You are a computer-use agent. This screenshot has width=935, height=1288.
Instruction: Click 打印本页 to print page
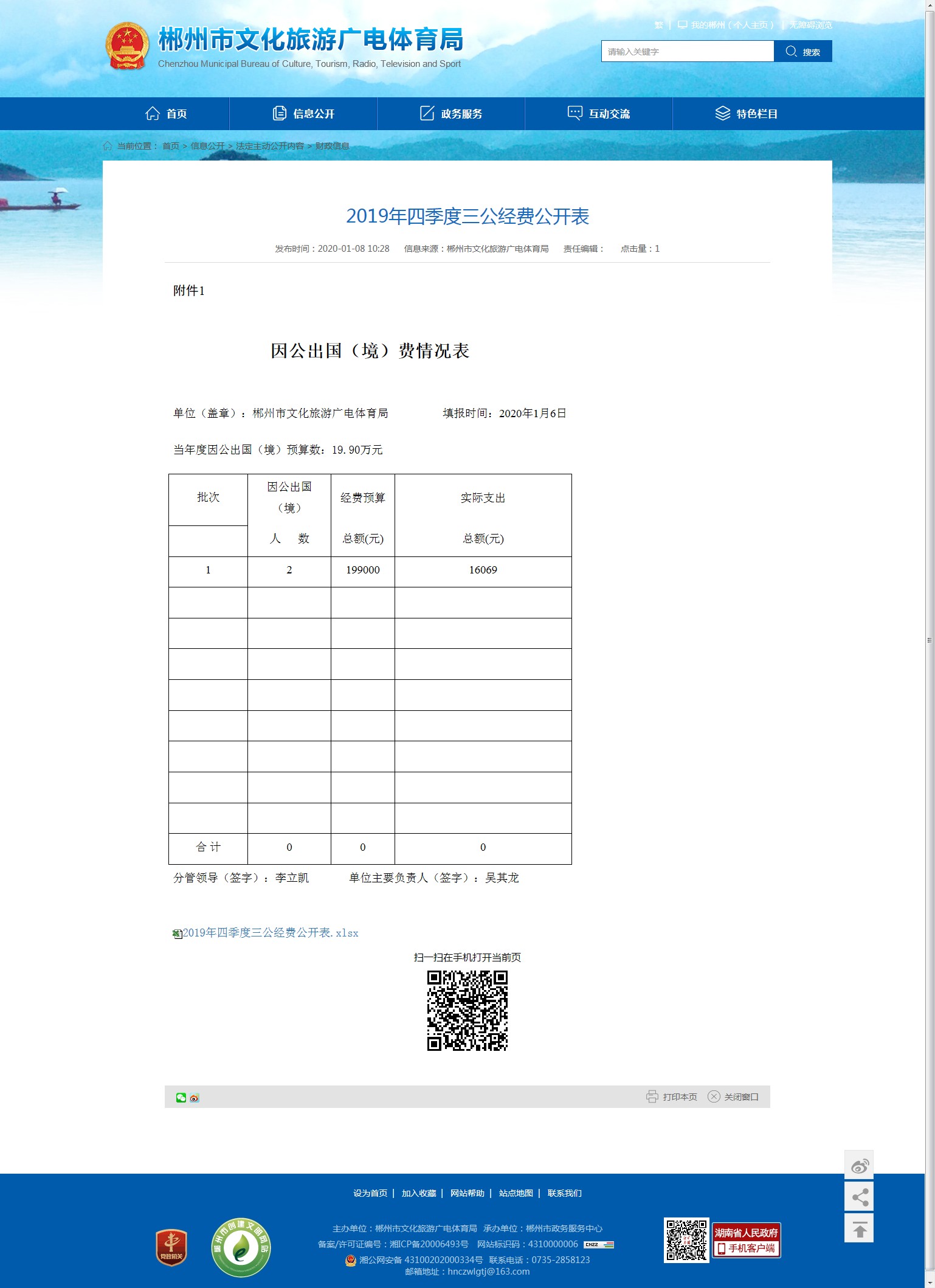(672, 1097)
